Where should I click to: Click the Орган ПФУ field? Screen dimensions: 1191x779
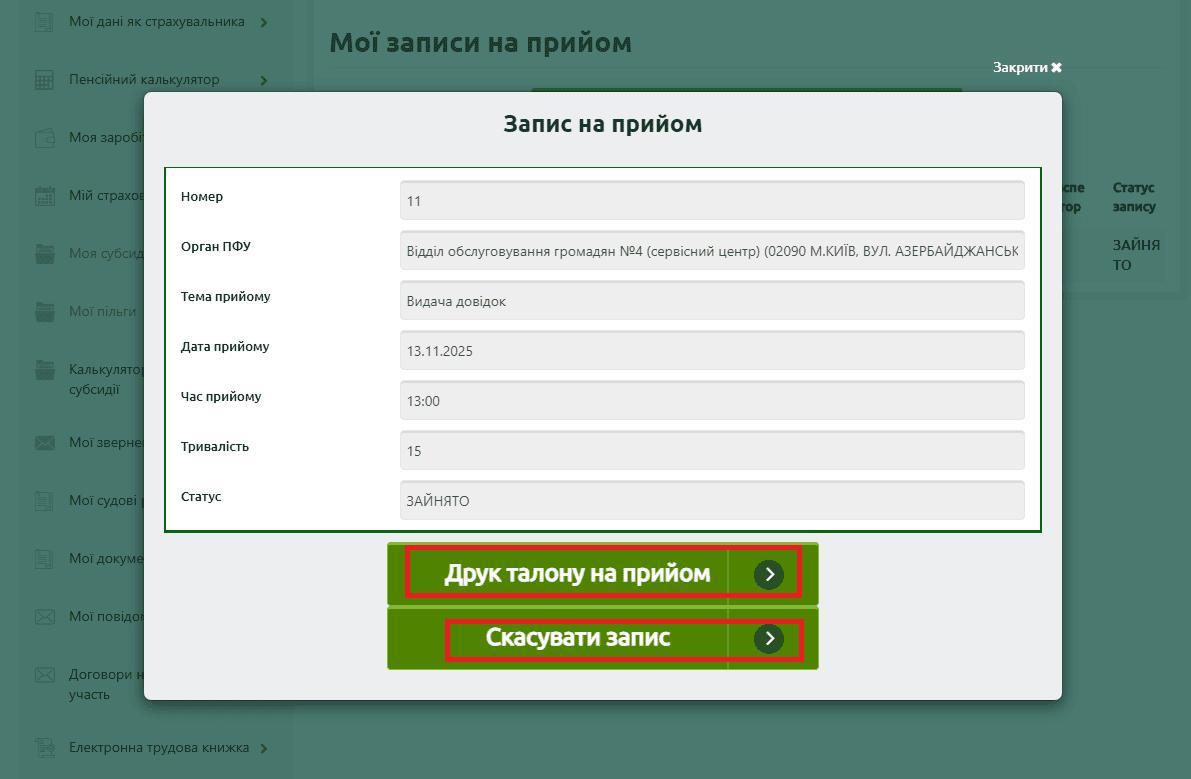click(x=711, y=251)
